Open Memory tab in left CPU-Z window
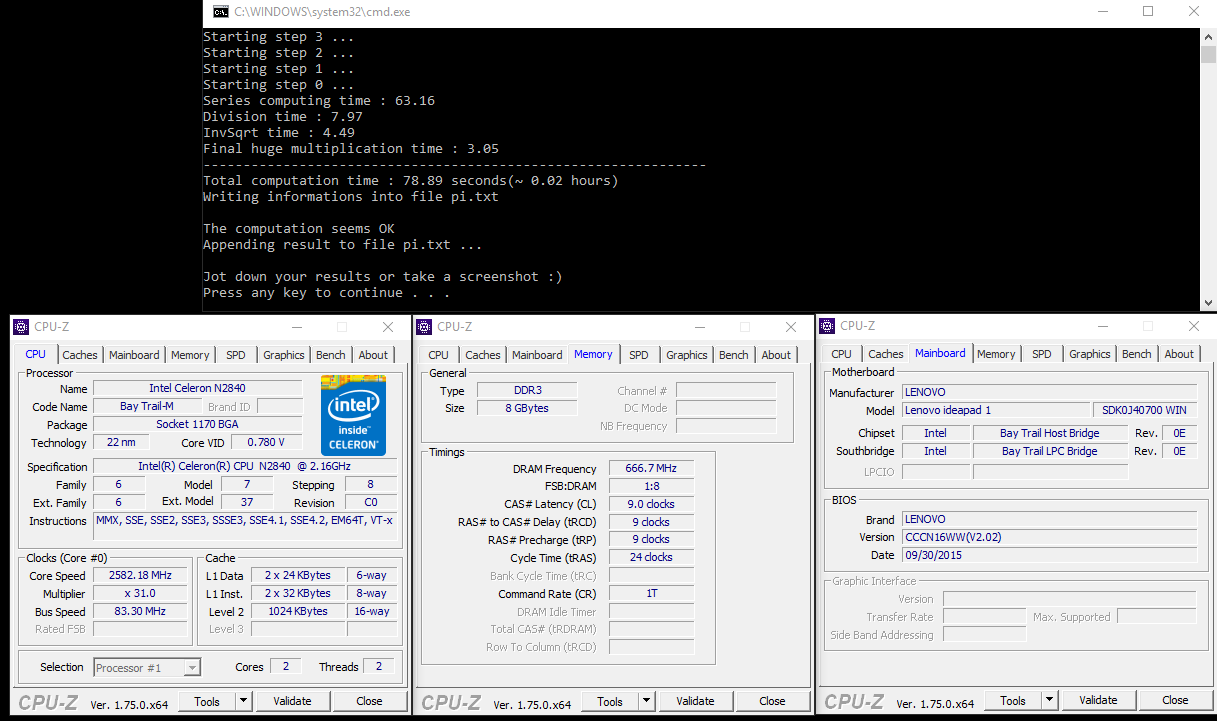The height and width of the screenshot is (721, 1217). pos(190,355)
